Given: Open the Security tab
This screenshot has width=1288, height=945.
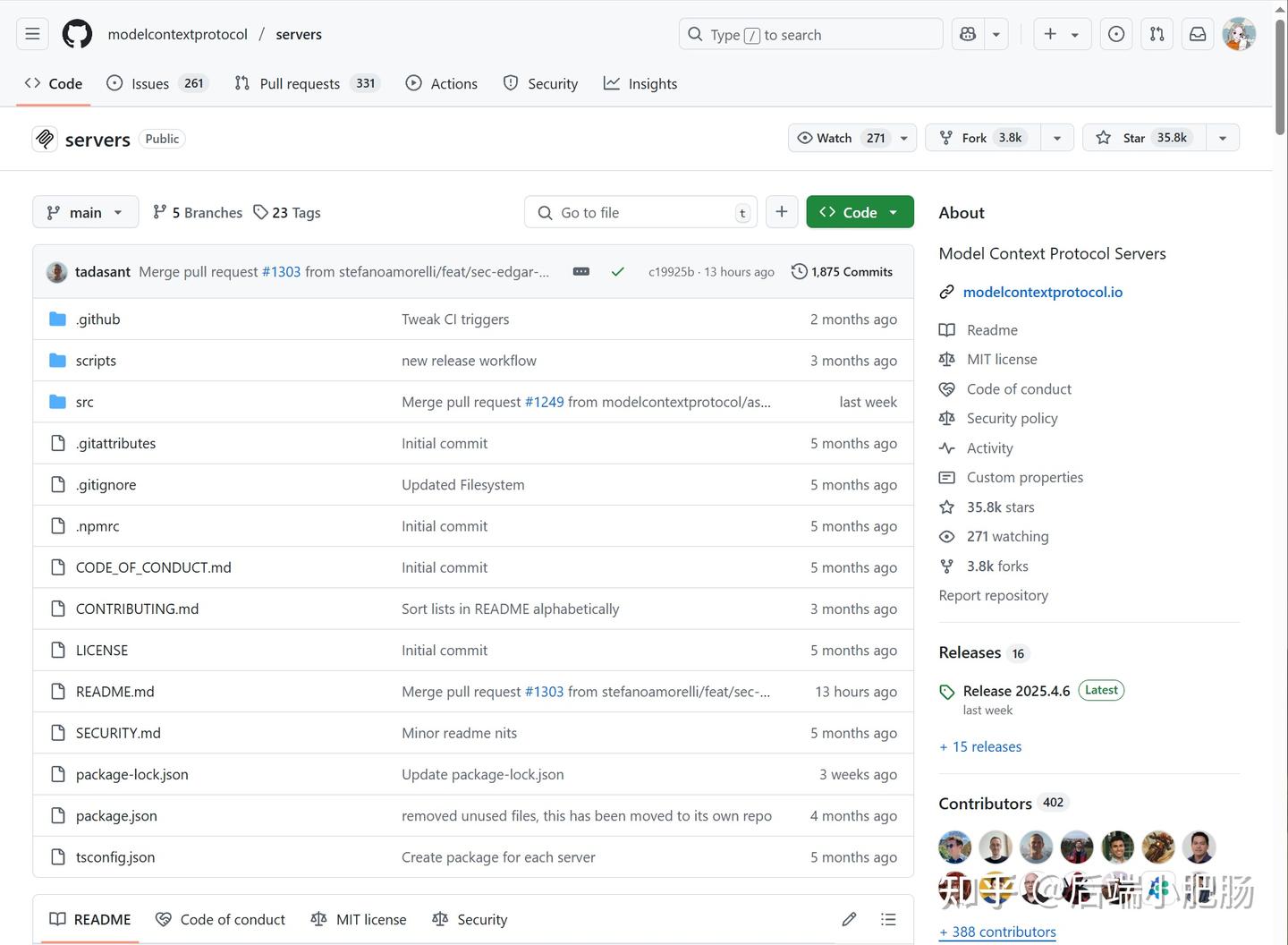Looking at the screenshot, I should 540,83.
